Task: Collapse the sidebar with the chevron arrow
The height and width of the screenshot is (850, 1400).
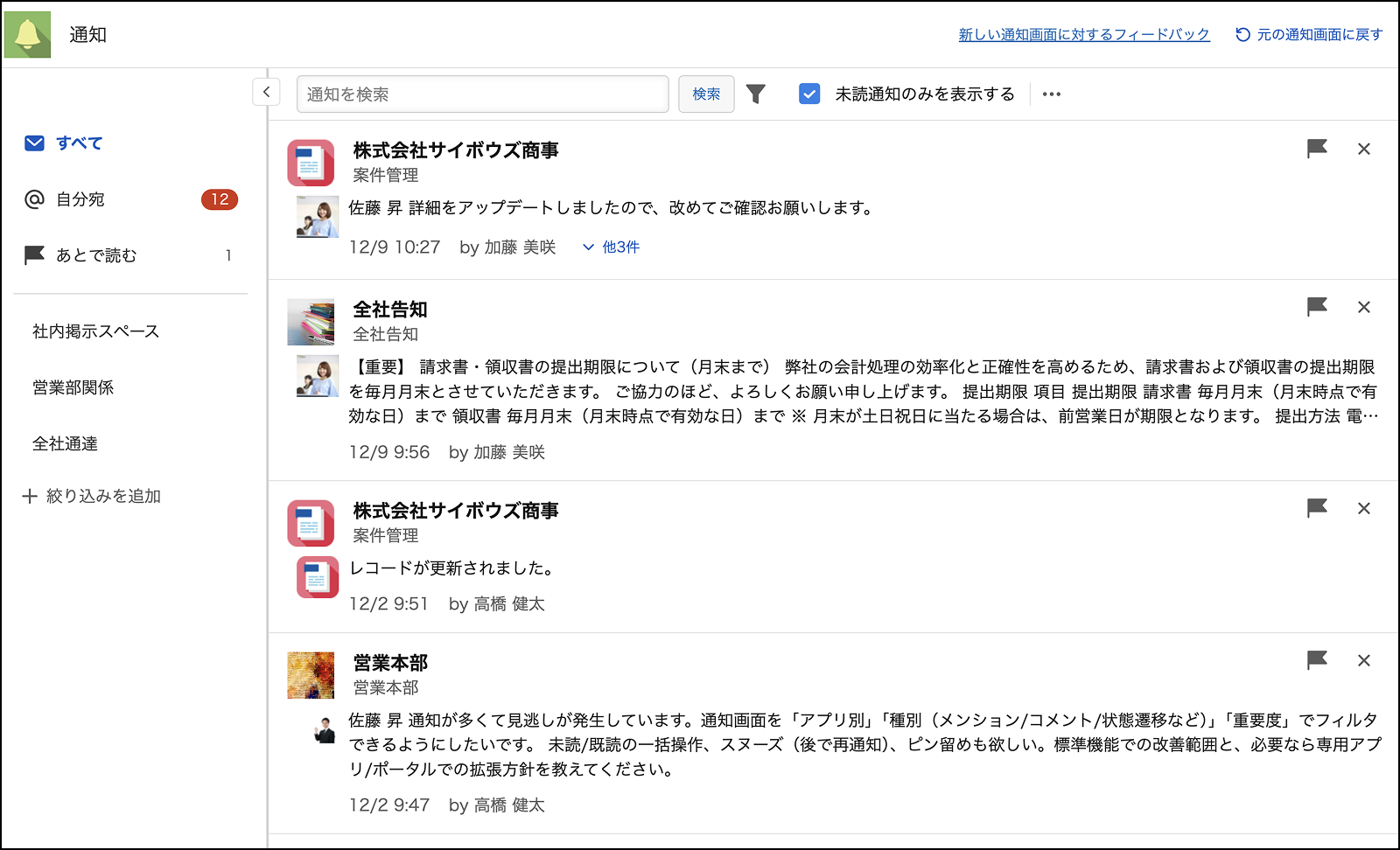Action: tap(265, 91)
